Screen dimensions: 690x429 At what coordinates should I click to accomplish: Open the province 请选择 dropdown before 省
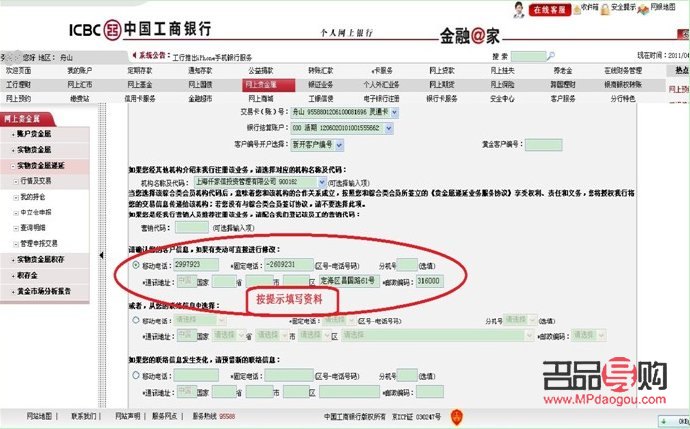(x=241, y=335)
